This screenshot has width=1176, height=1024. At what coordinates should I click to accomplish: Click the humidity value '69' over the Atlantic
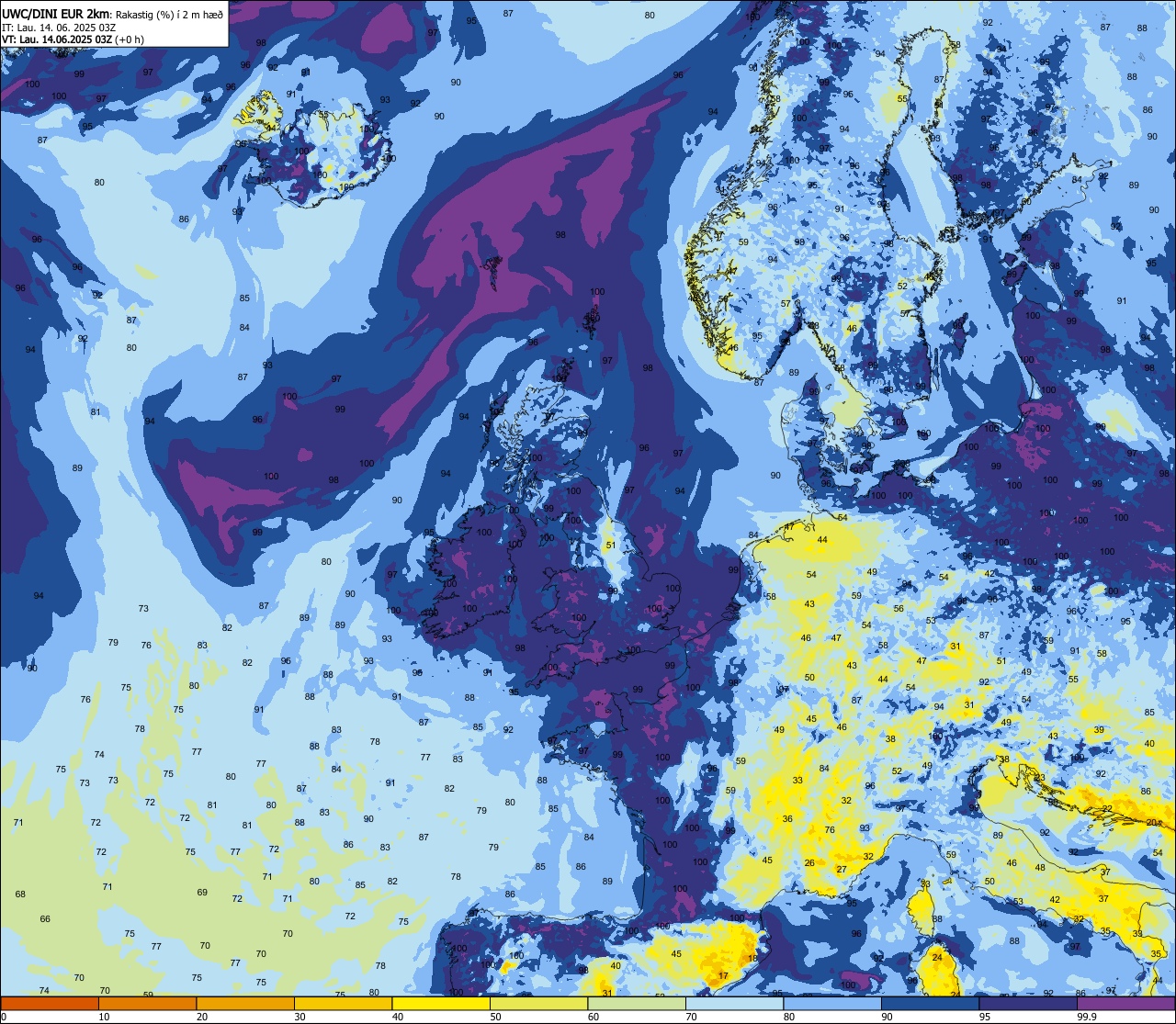click(202, 893)
